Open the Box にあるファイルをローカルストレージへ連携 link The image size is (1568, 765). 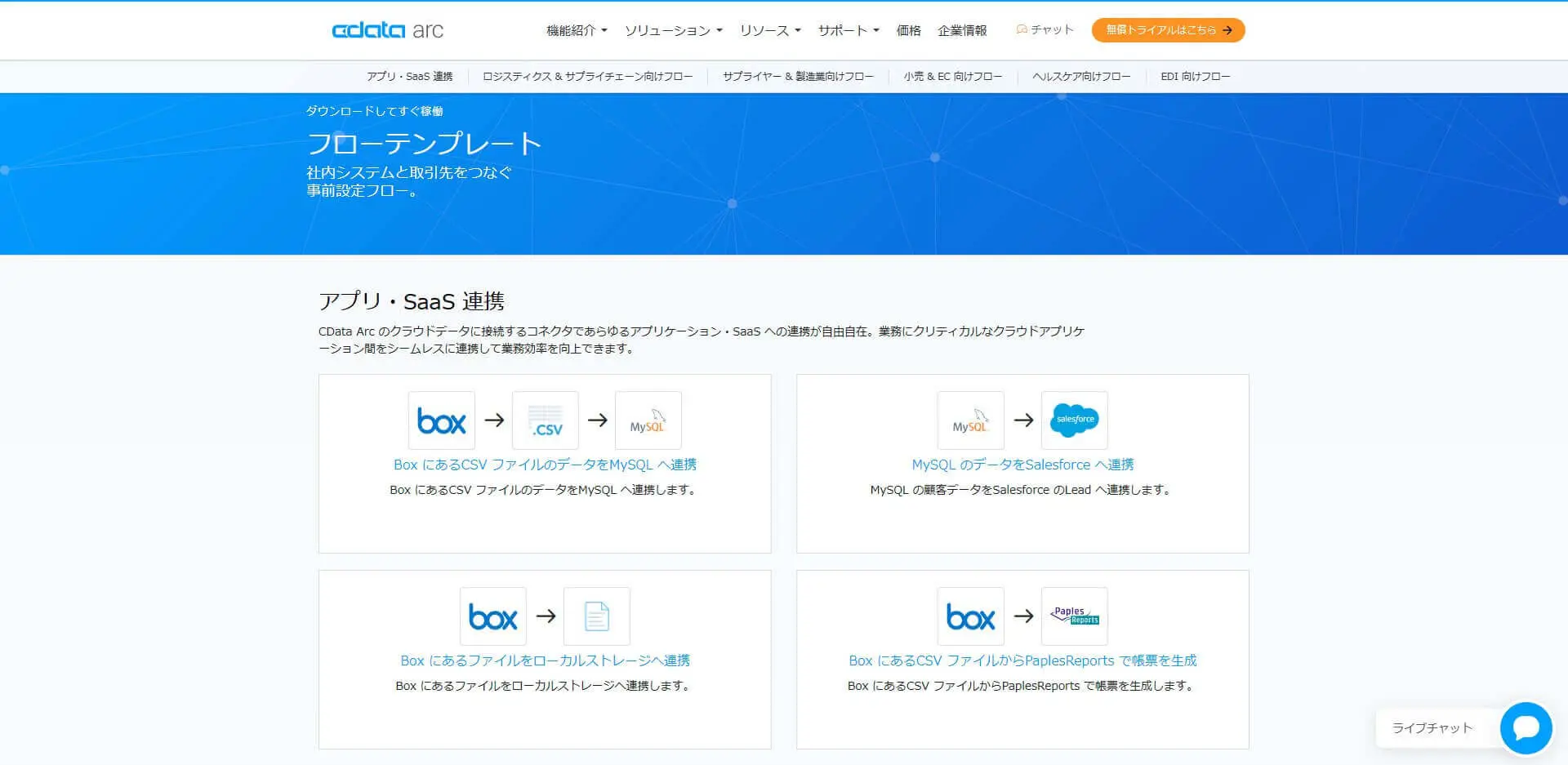coord(545,660)
